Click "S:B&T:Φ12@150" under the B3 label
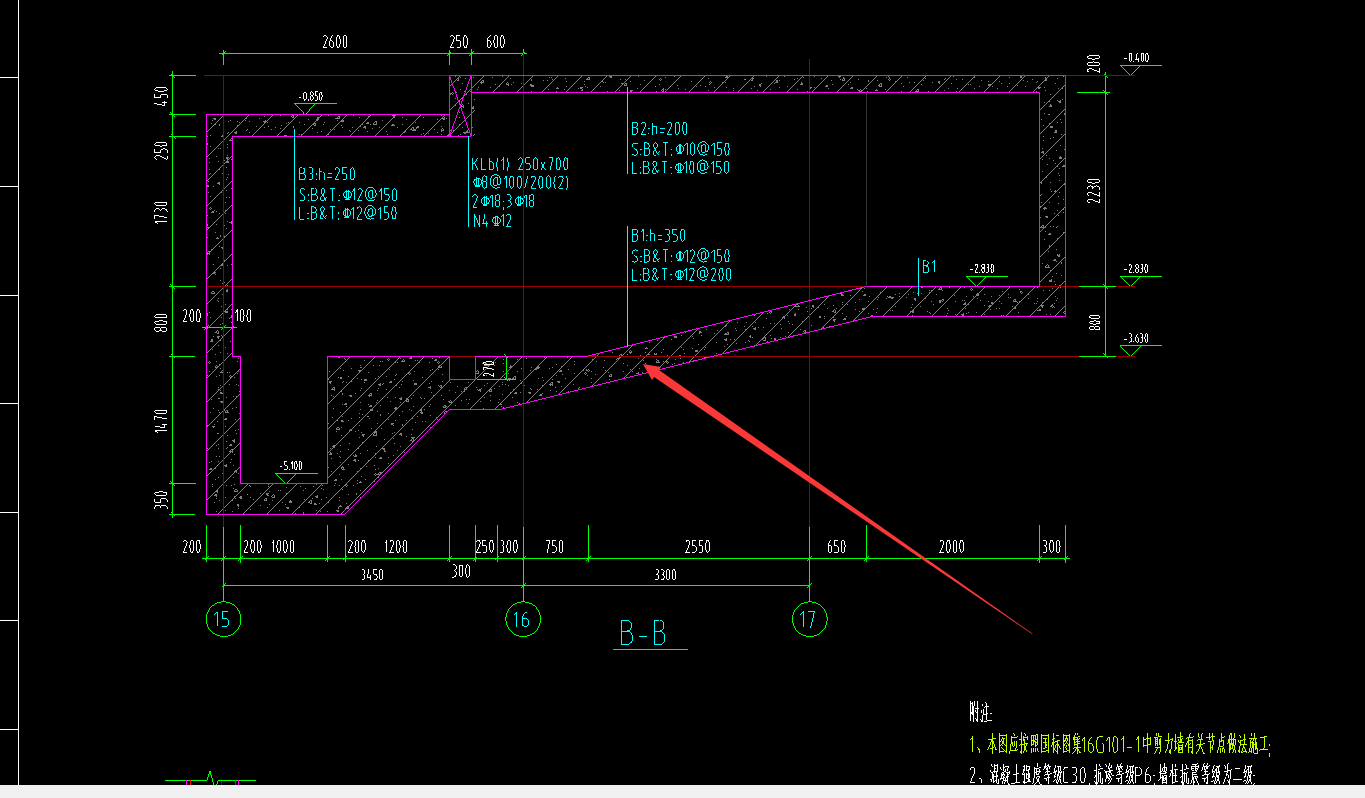Screen dimensions: 1365x798 point(347,194)
